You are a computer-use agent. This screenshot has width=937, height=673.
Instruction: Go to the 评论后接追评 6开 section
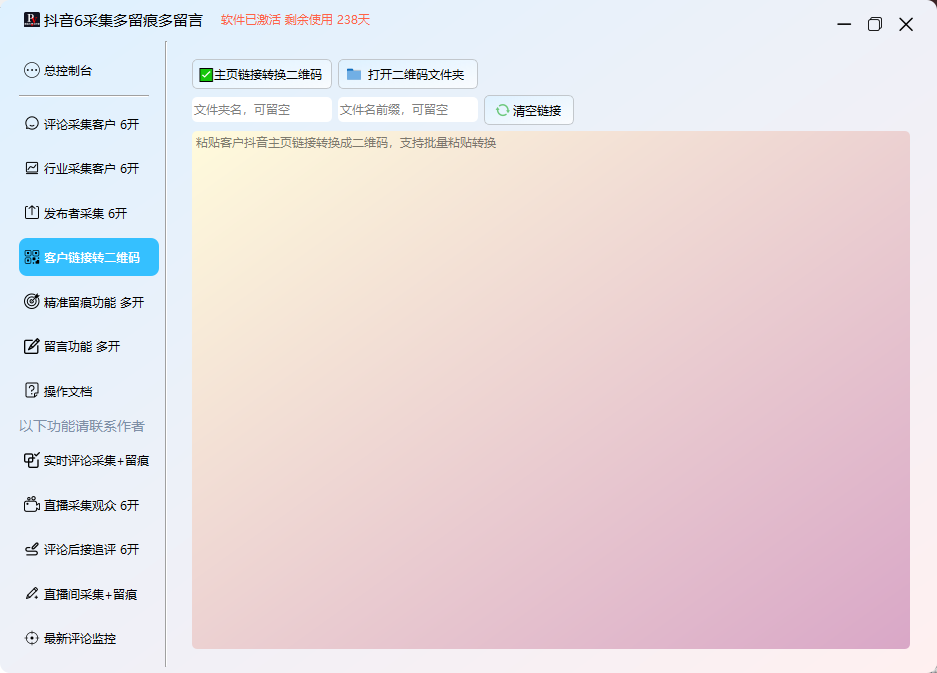pos(90,549)
